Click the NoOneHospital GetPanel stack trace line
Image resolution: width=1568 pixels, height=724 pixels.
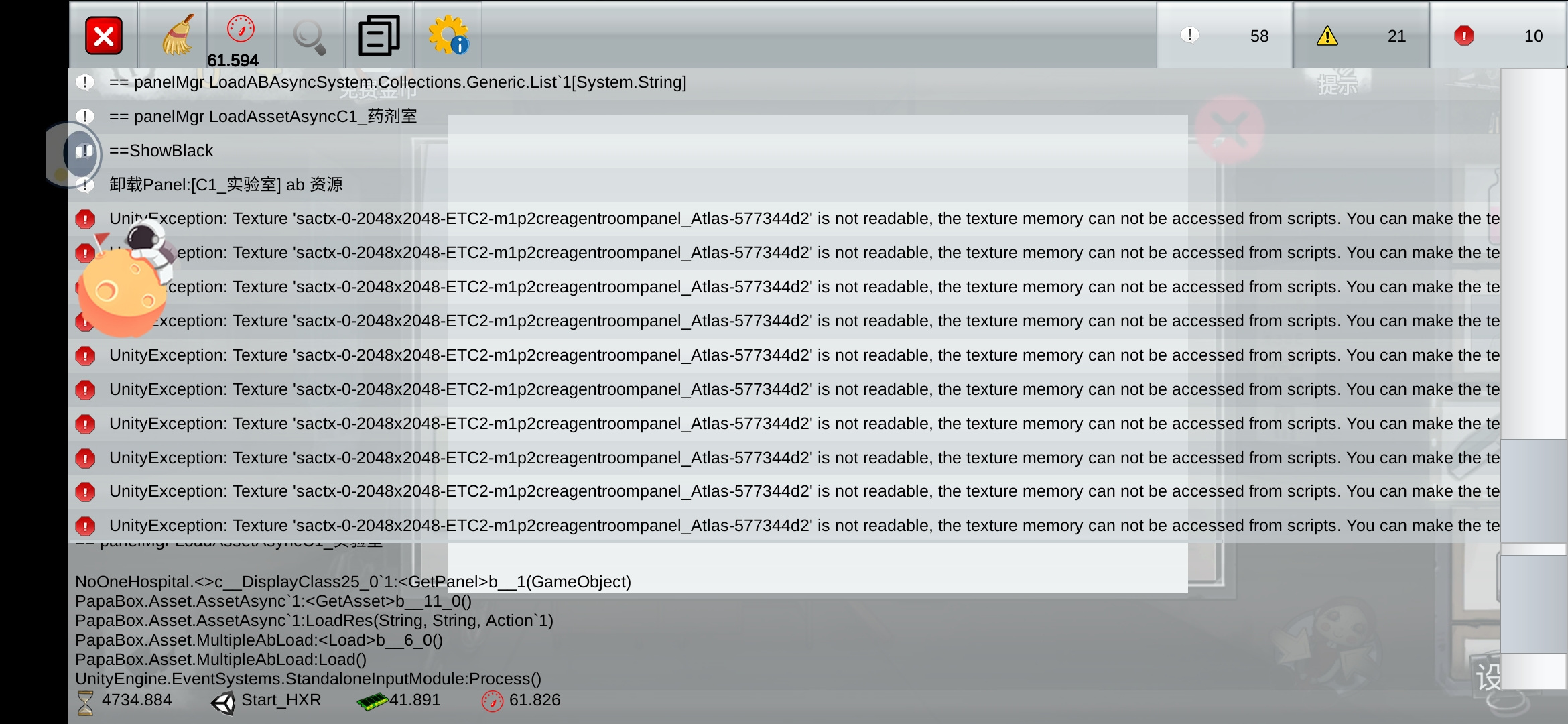(353, 582)
